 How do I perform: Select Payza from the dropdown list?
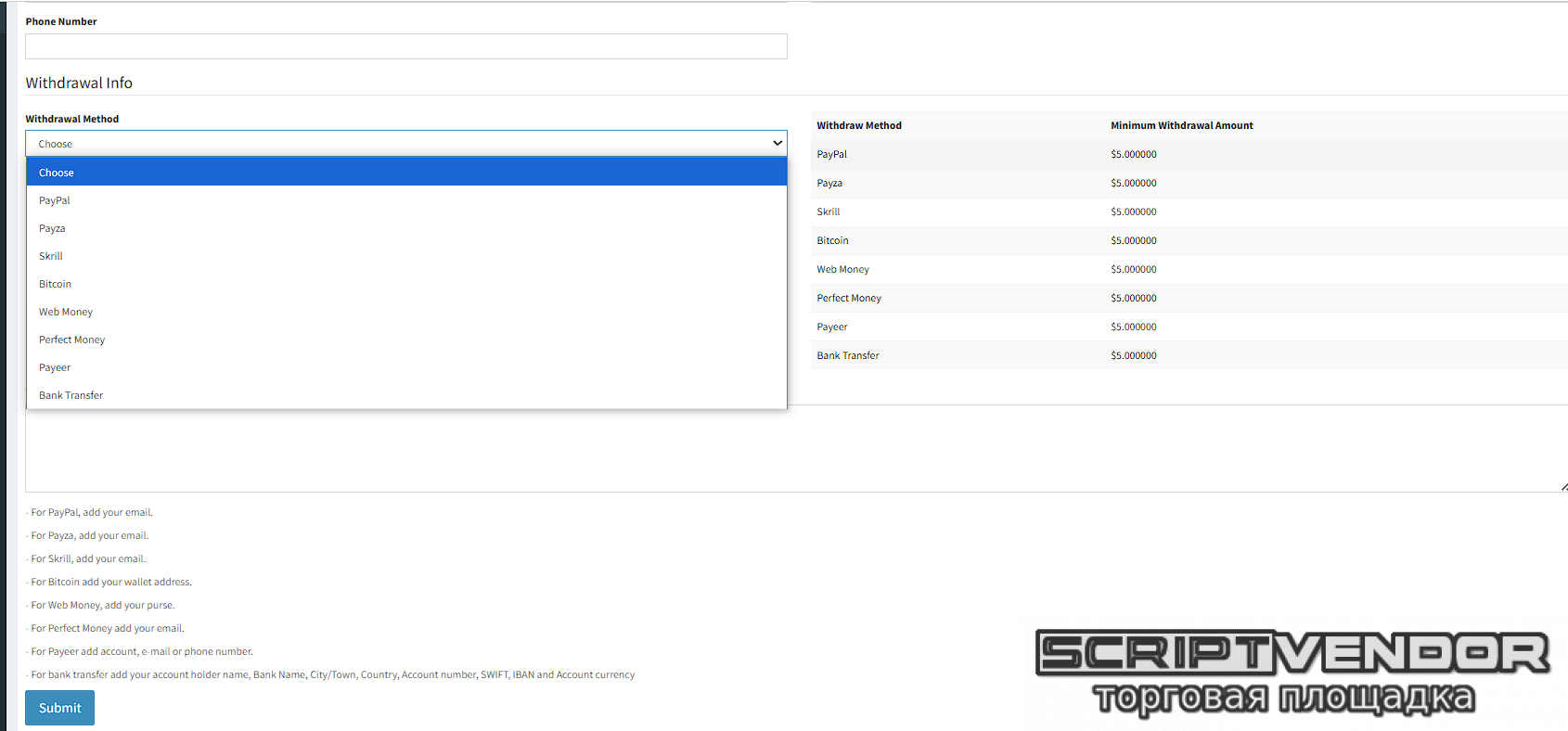pos(406,228)
